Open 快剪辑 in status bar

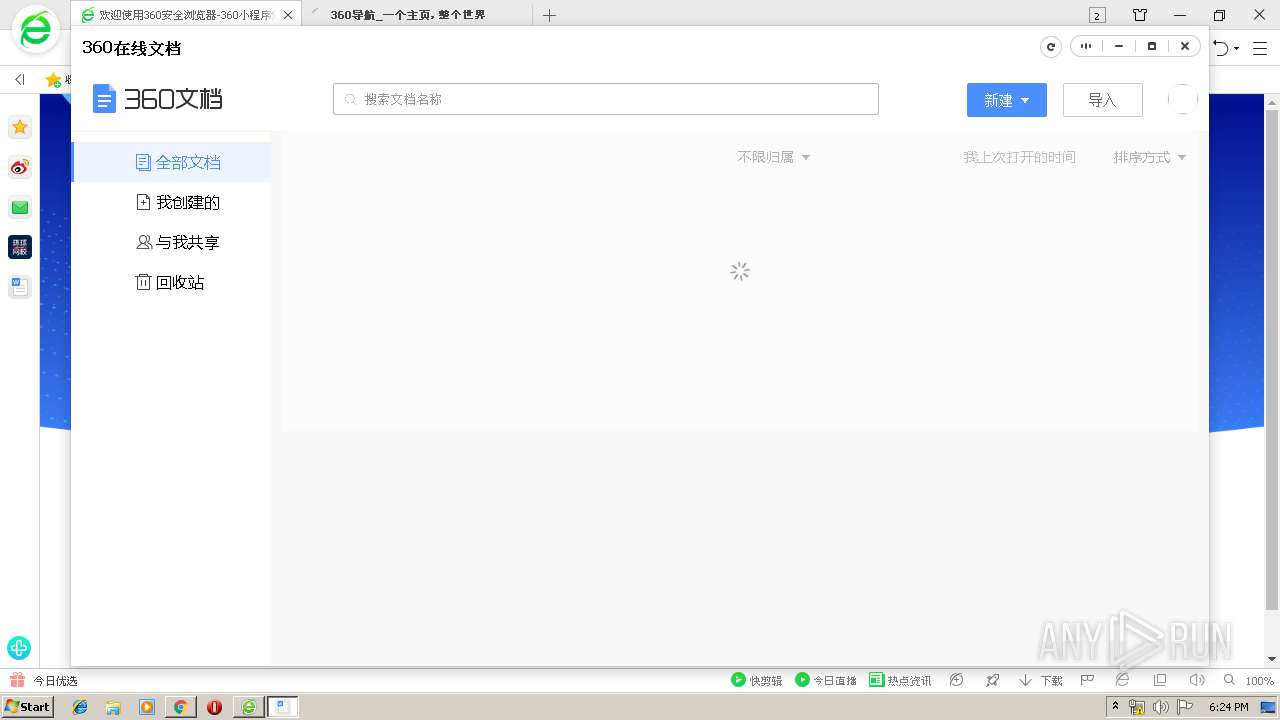pos(757,680)
